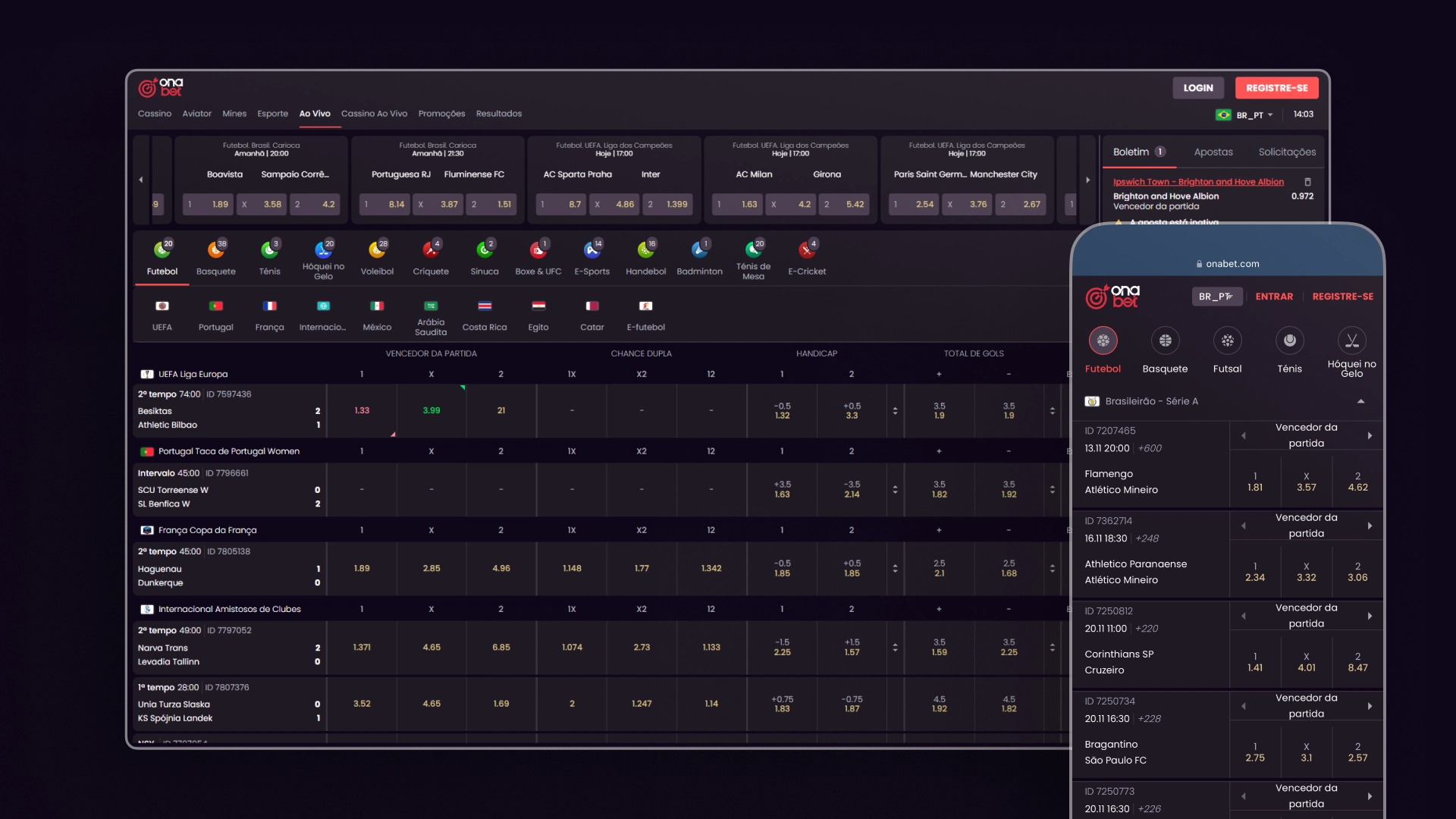
Task: Delete the Ipswich Town bet slip entry
Action: [1307, 182]
